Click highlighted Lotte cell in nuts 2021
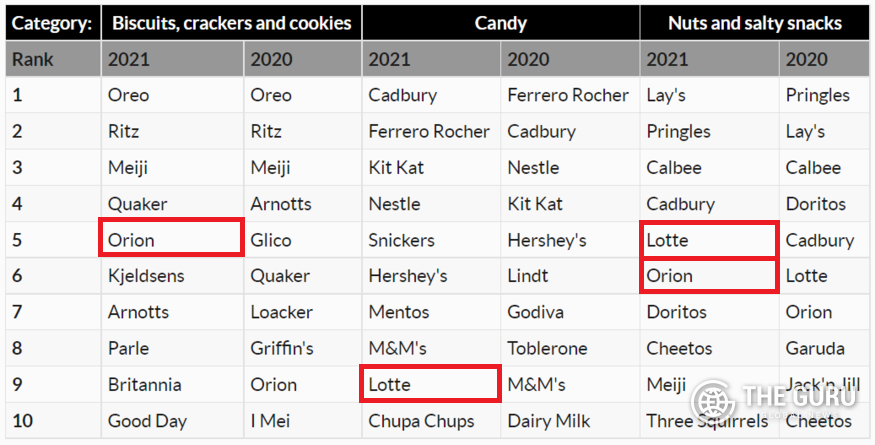Image resolution: width=875 pixels, height=445 pixels. pos(709,239)
